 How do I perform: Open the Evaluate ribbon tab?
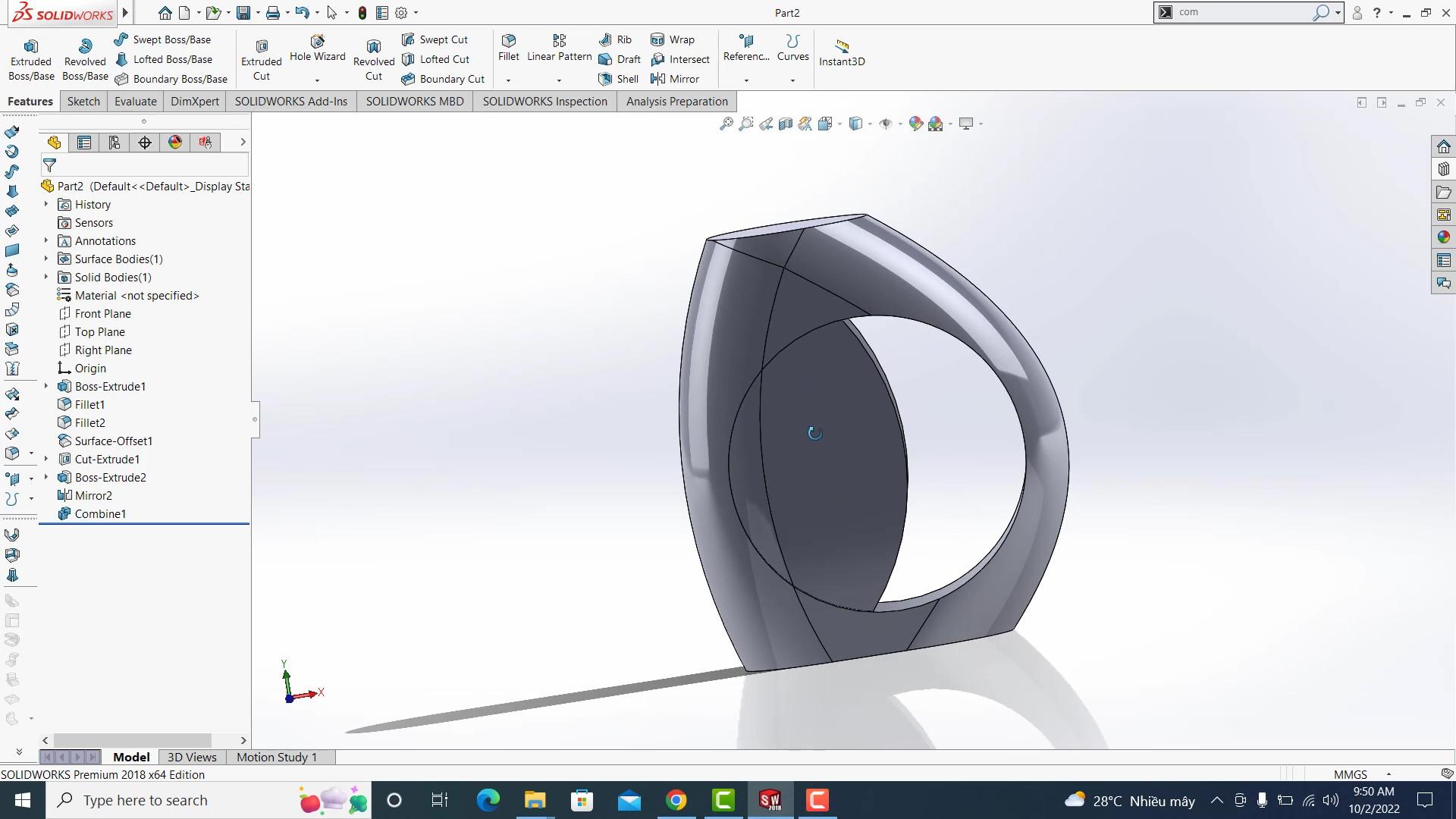pyautogui.click(x=136, y=102)
